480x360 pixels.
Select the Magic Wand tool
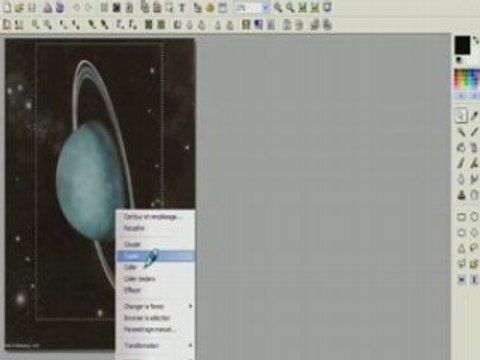pos(461,132)
